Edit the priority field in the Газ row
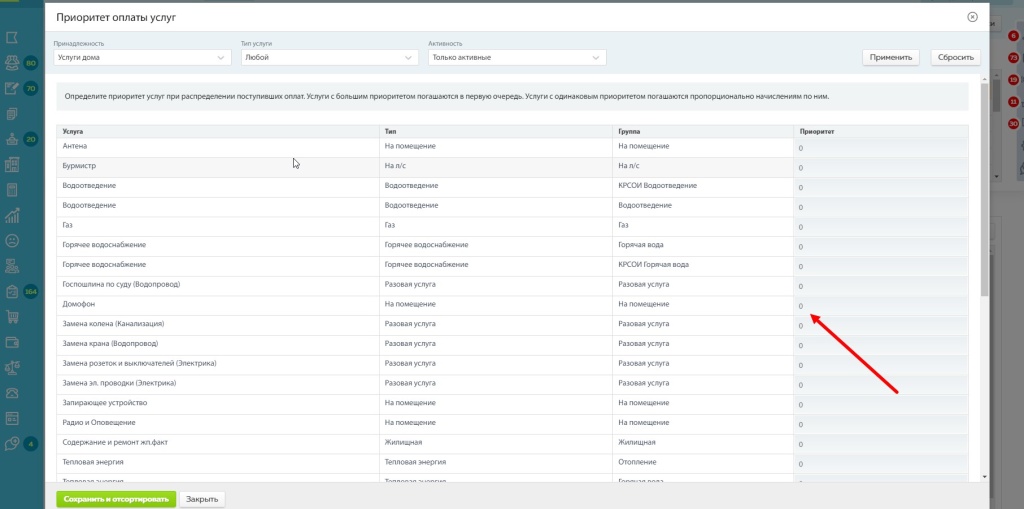The image size is (1024, 509). 881,227
